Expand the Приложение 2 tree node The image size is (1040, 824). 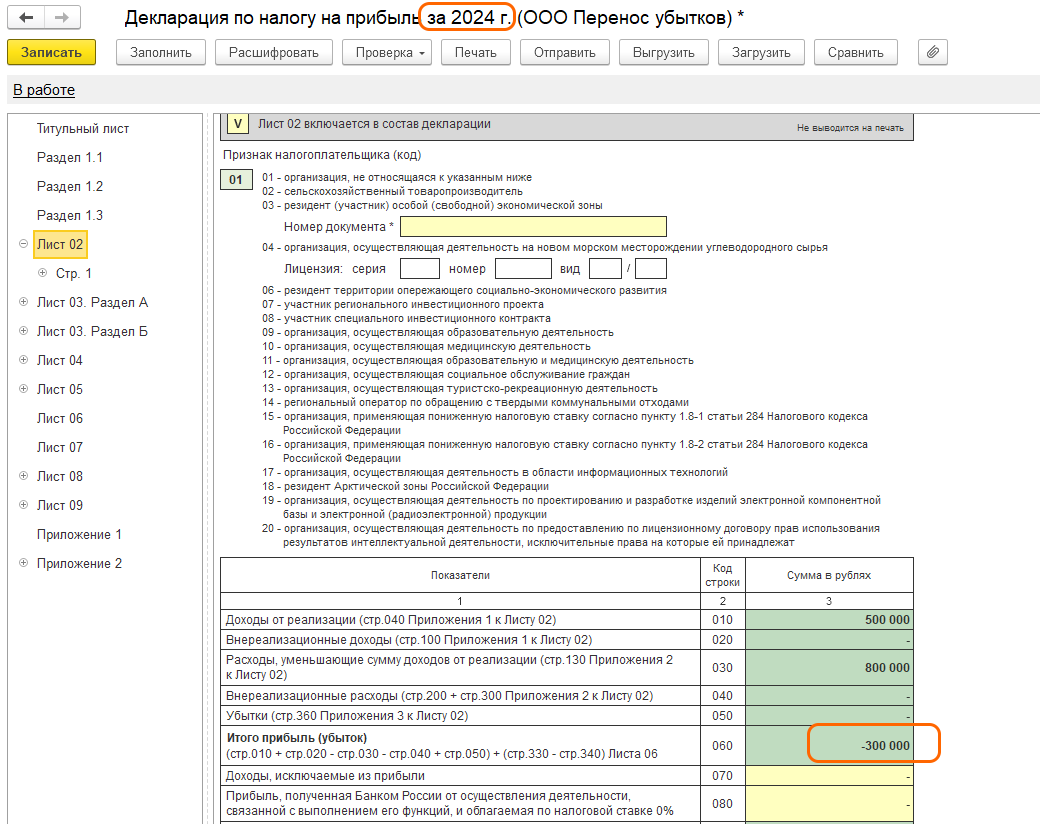[x=24, y=563]
